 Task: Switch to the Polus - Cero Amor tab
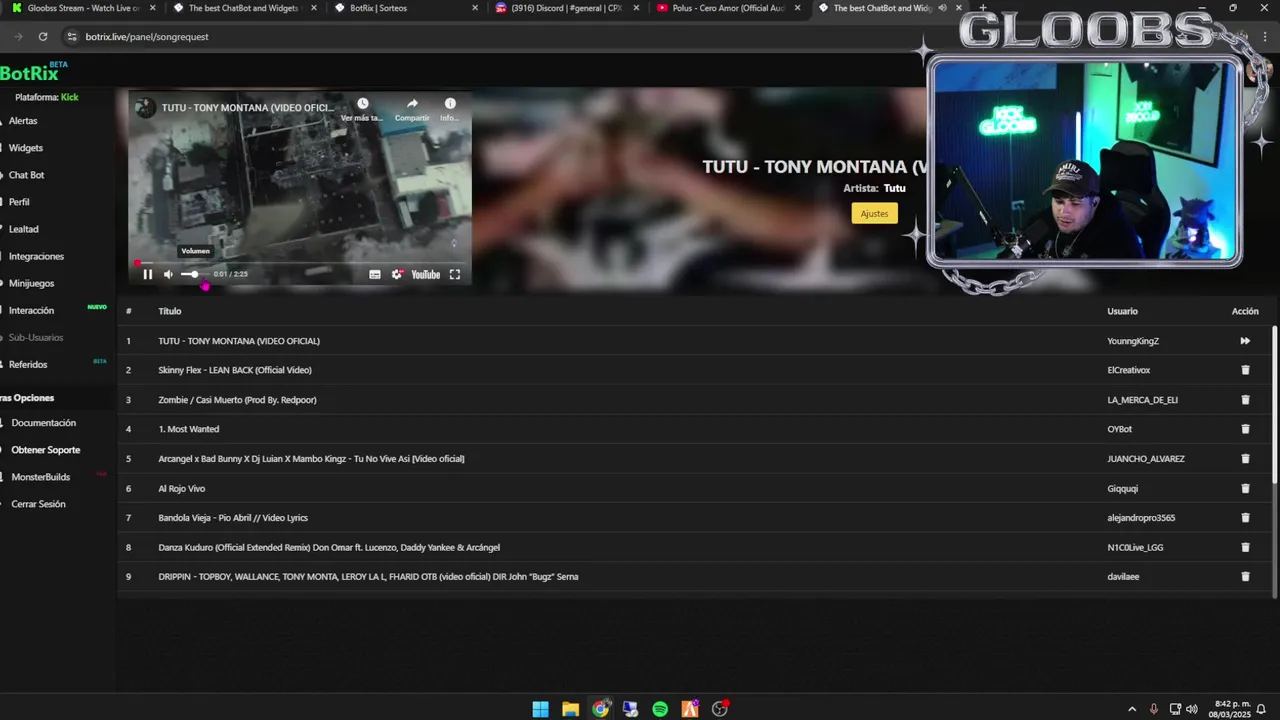[727, 8]
